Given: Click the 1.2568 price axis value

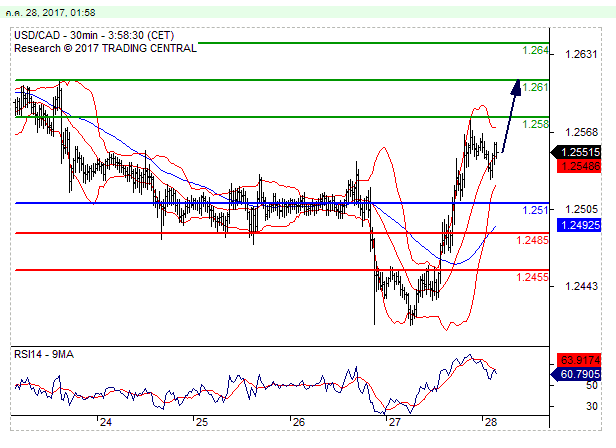Looking at the screenshot, I should 581,132.
